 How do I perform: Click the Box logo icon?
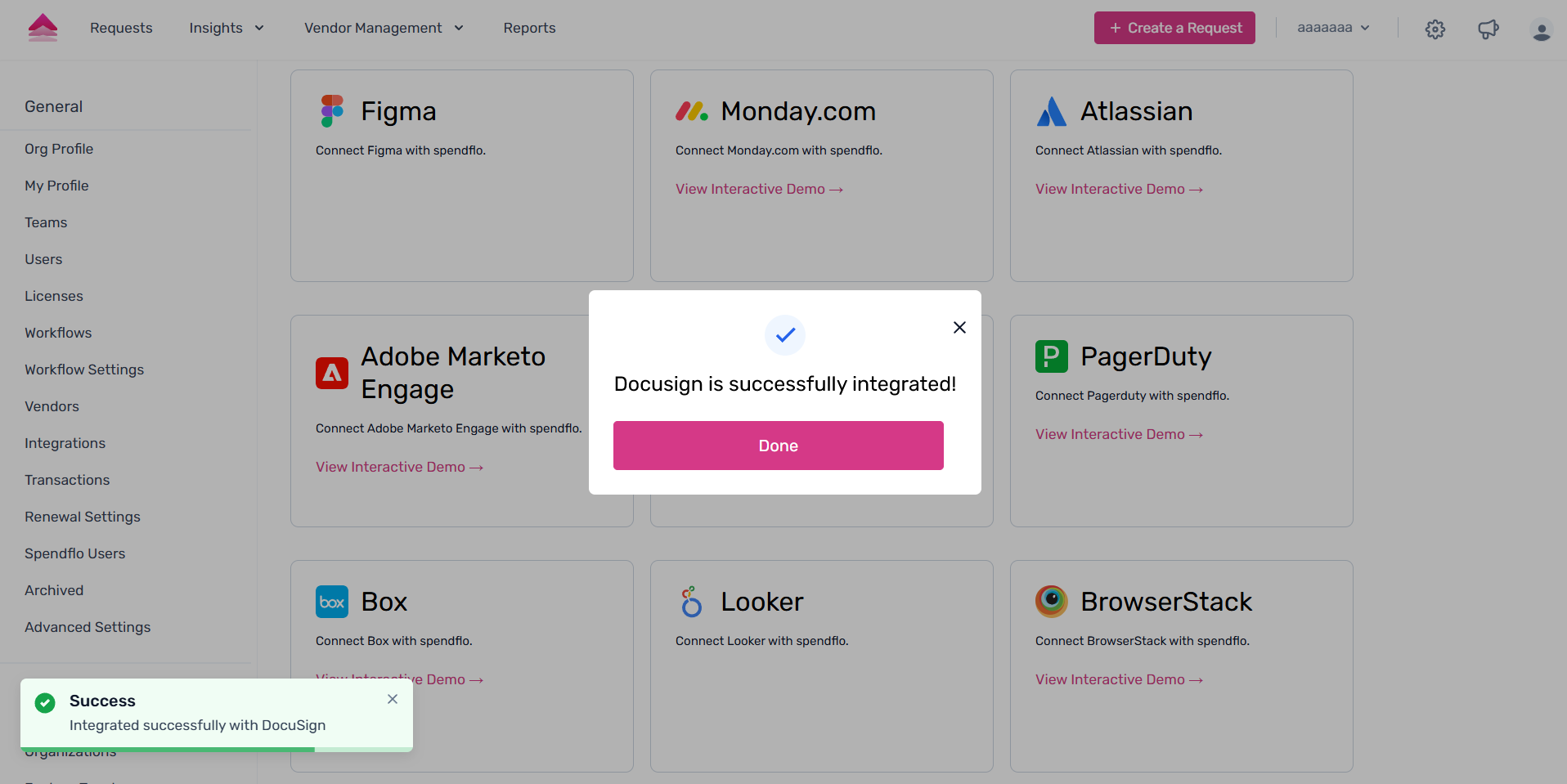(x=332, y=602)
